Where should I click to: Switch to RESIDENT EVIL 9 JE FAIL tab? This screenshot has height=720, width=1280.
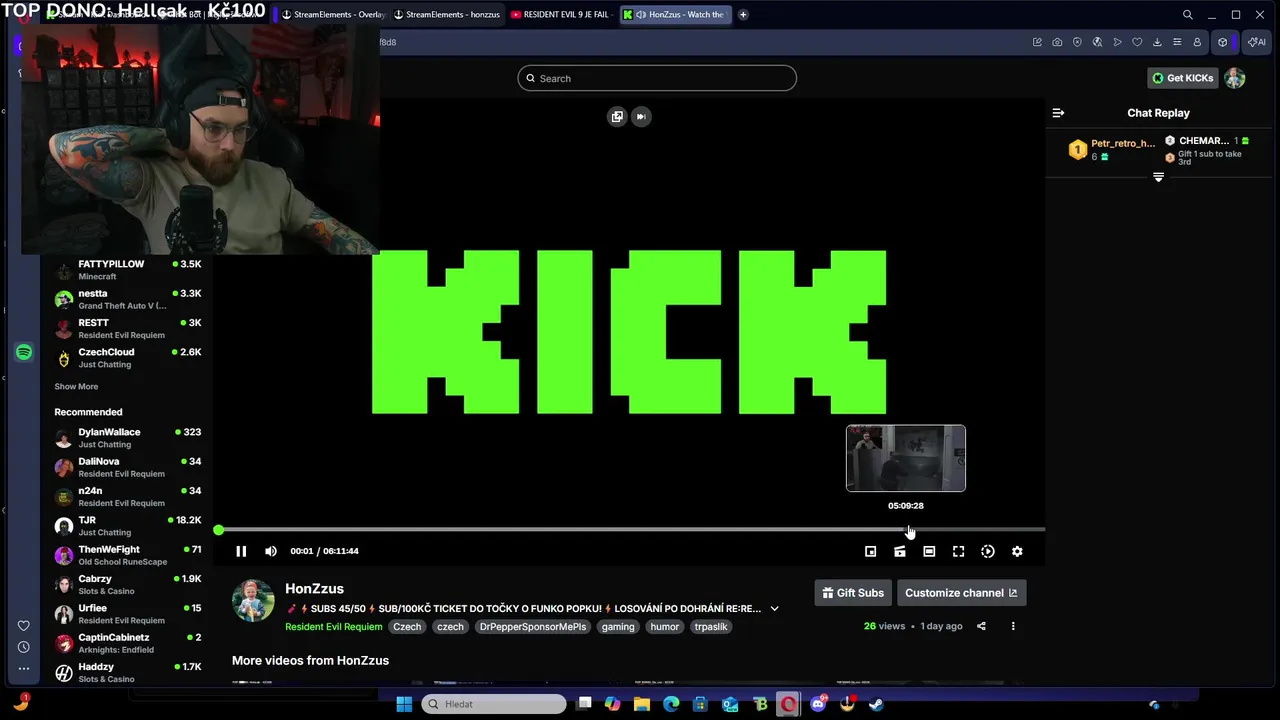tap(560, 15)
